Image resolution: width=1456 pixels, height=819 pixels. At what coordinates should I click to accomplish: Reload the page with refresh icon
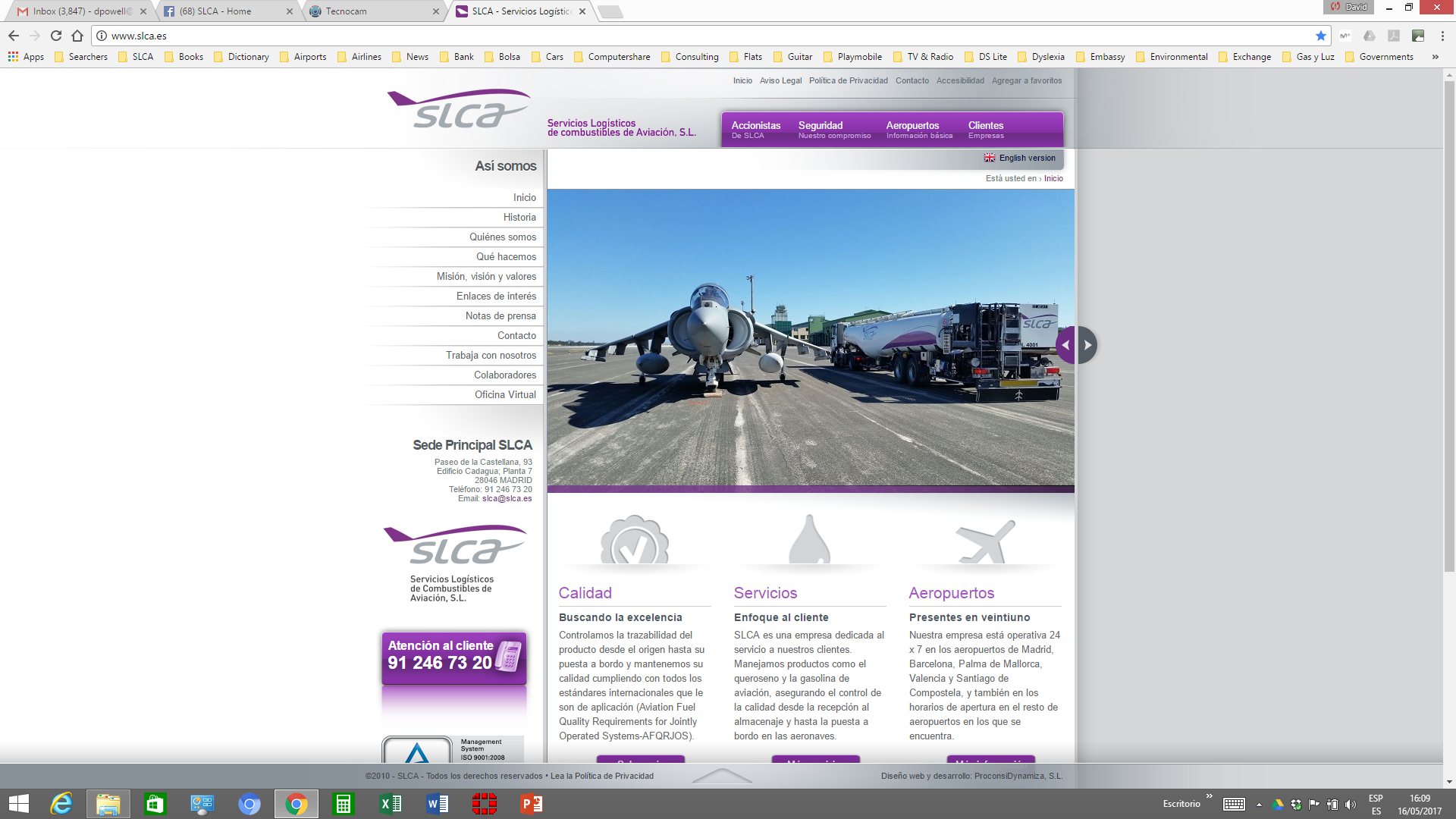56,36
